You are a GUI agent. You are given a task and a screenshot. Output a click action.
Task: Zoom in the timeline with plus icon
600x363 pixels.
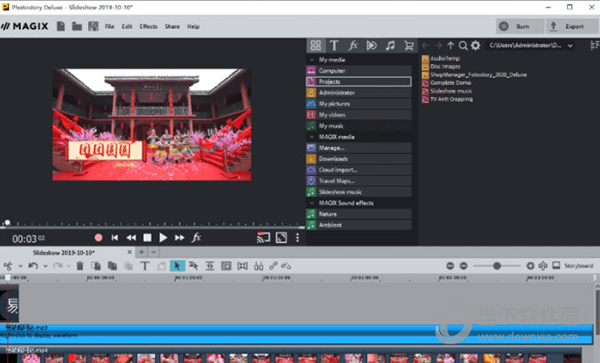(x=530, y=266)
